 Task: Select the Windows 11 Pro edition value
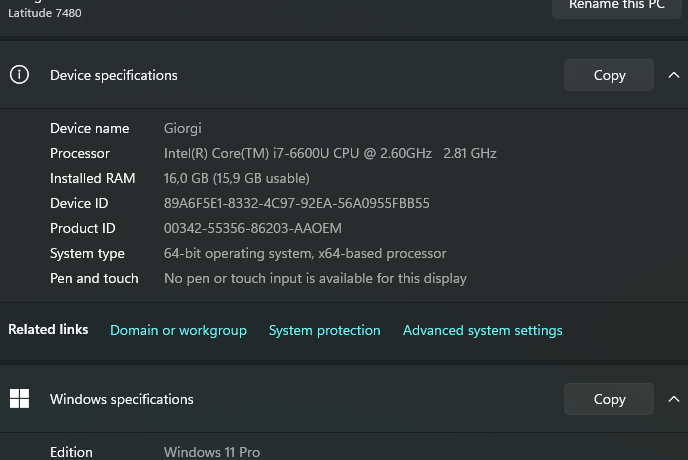[212, 452]
